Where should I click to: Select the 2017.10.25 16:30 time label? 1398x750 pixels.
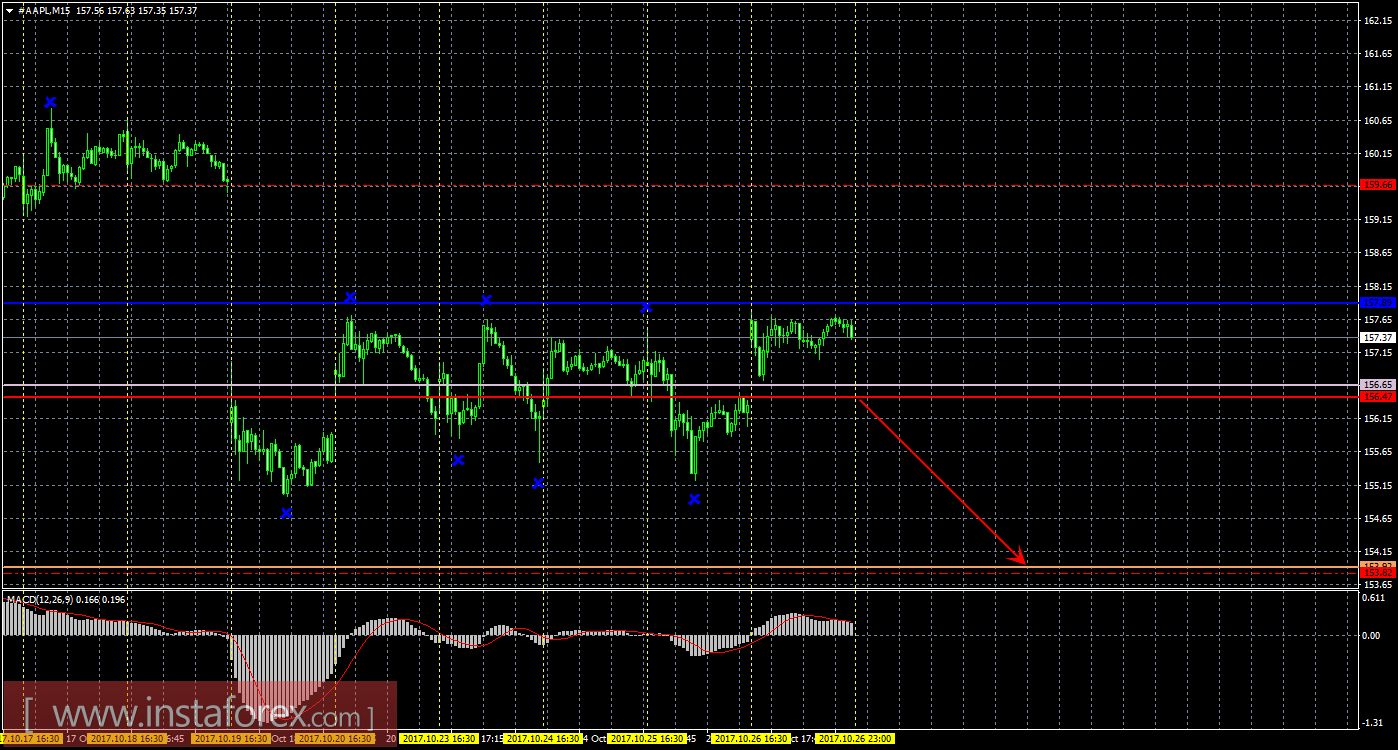(x=648, y=739)
